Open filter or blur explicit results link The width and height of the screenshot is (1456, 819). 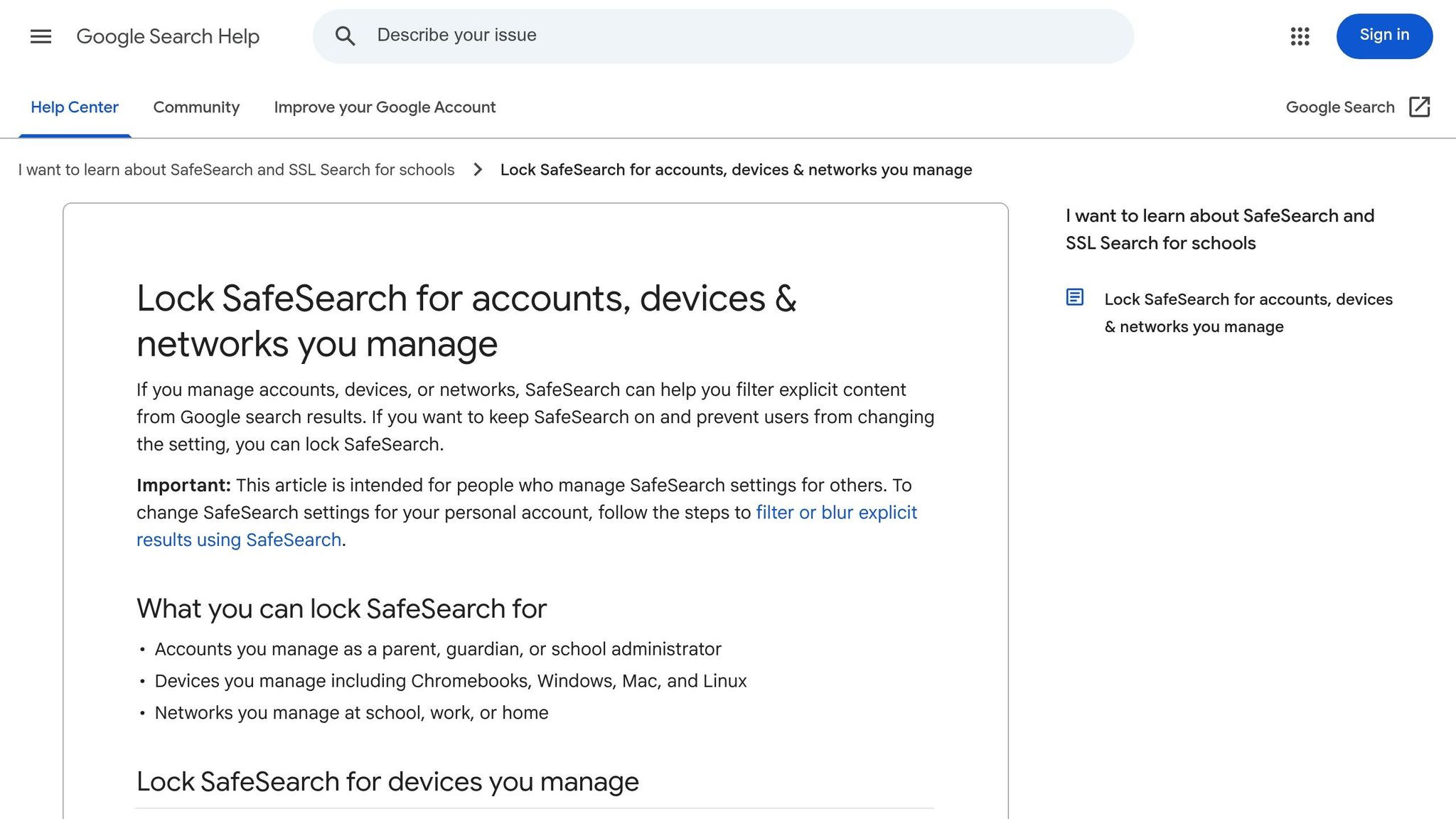coord(527,526)
